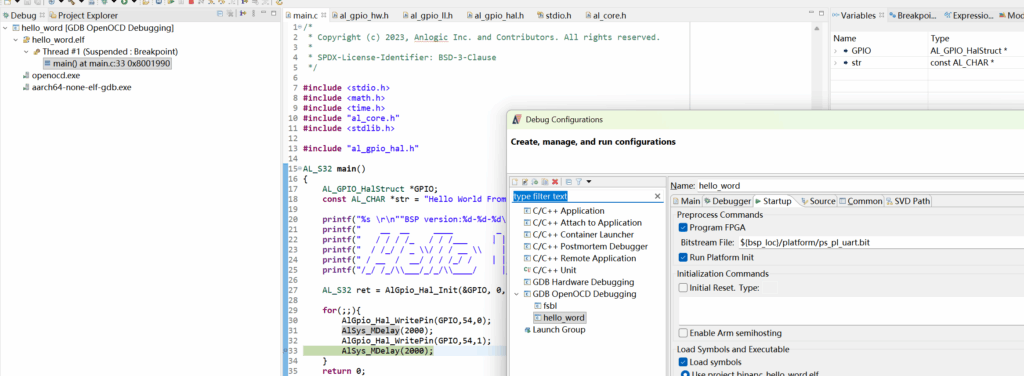Image resolution: width=1024 pixels, height=376 pixels.
Task: Select Use project binary radio button
Action: click(x=685, y=374)
